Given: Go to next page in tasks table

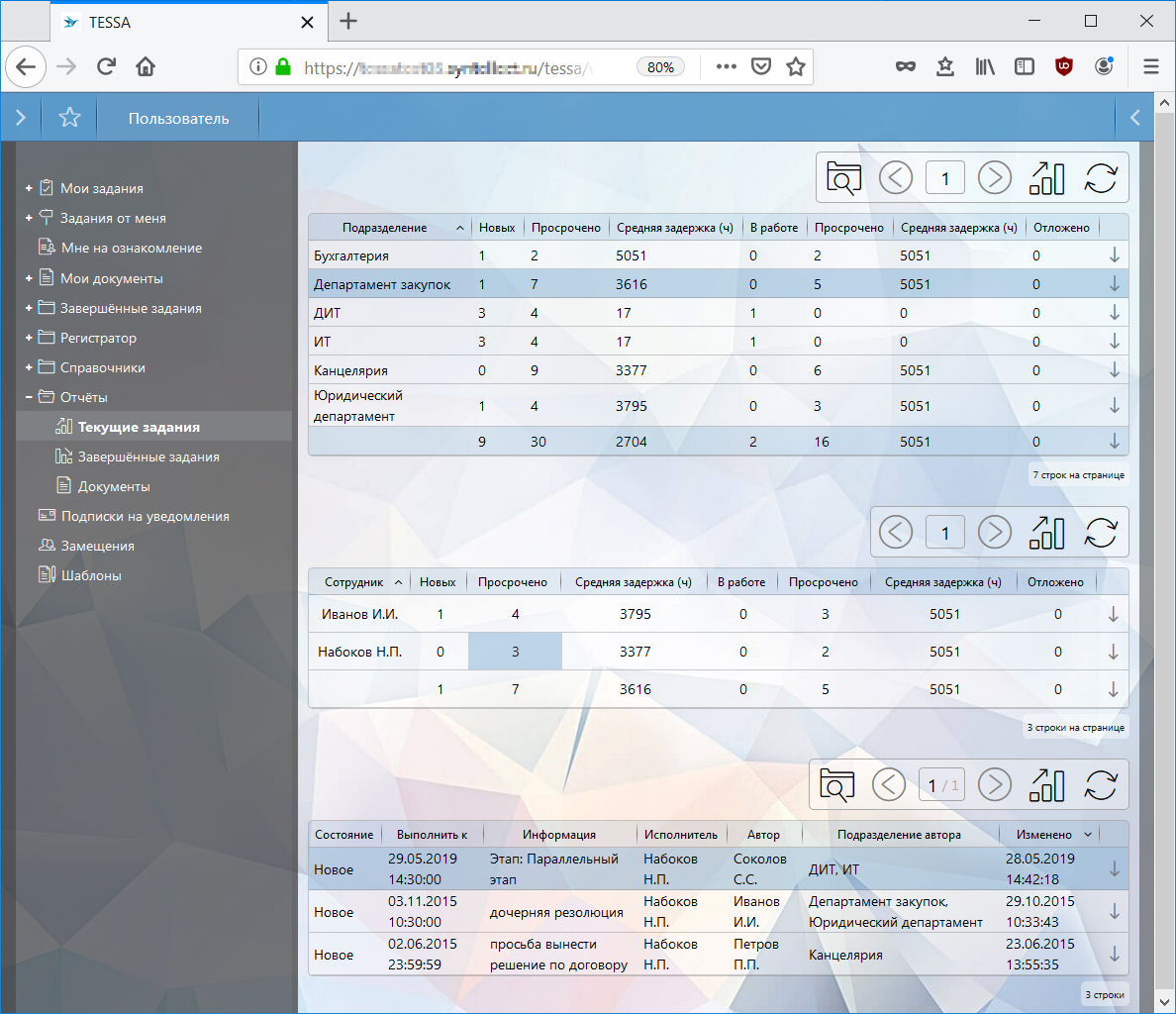Looking at the screenshot, I should coord(994,785).
